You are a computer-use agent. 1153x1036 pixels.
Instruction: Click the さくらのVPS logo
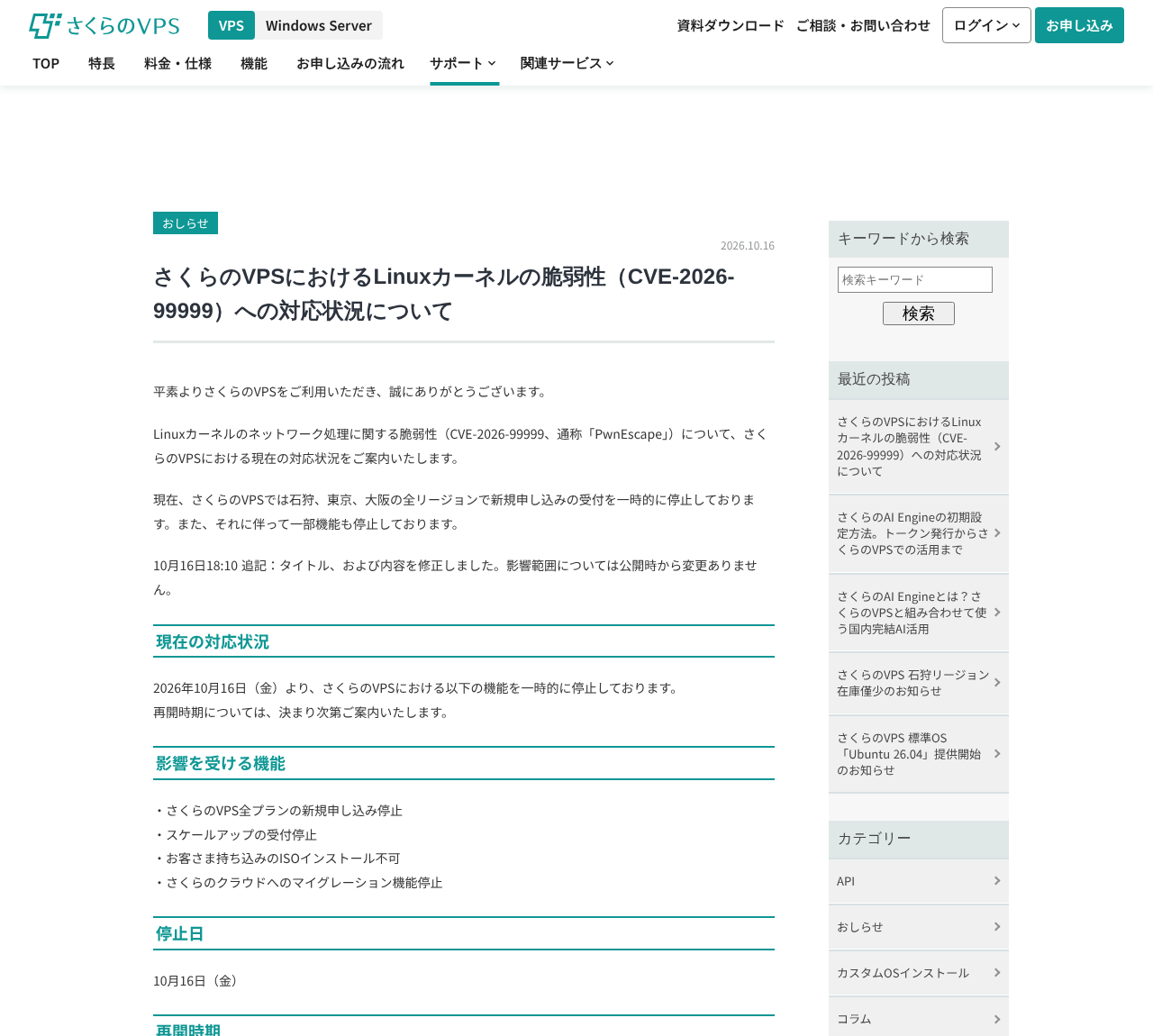[x=104, y=25]
